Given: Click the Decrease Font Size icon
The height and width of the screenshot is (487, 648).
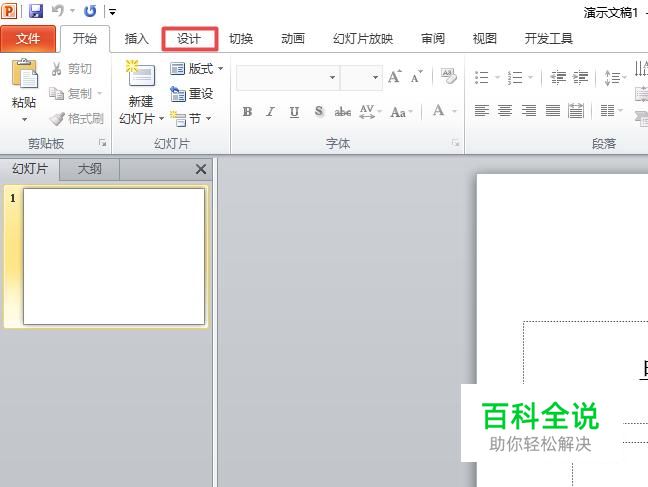Looking at the screenshot, I should pyautogui.click(x=417, y=76).
